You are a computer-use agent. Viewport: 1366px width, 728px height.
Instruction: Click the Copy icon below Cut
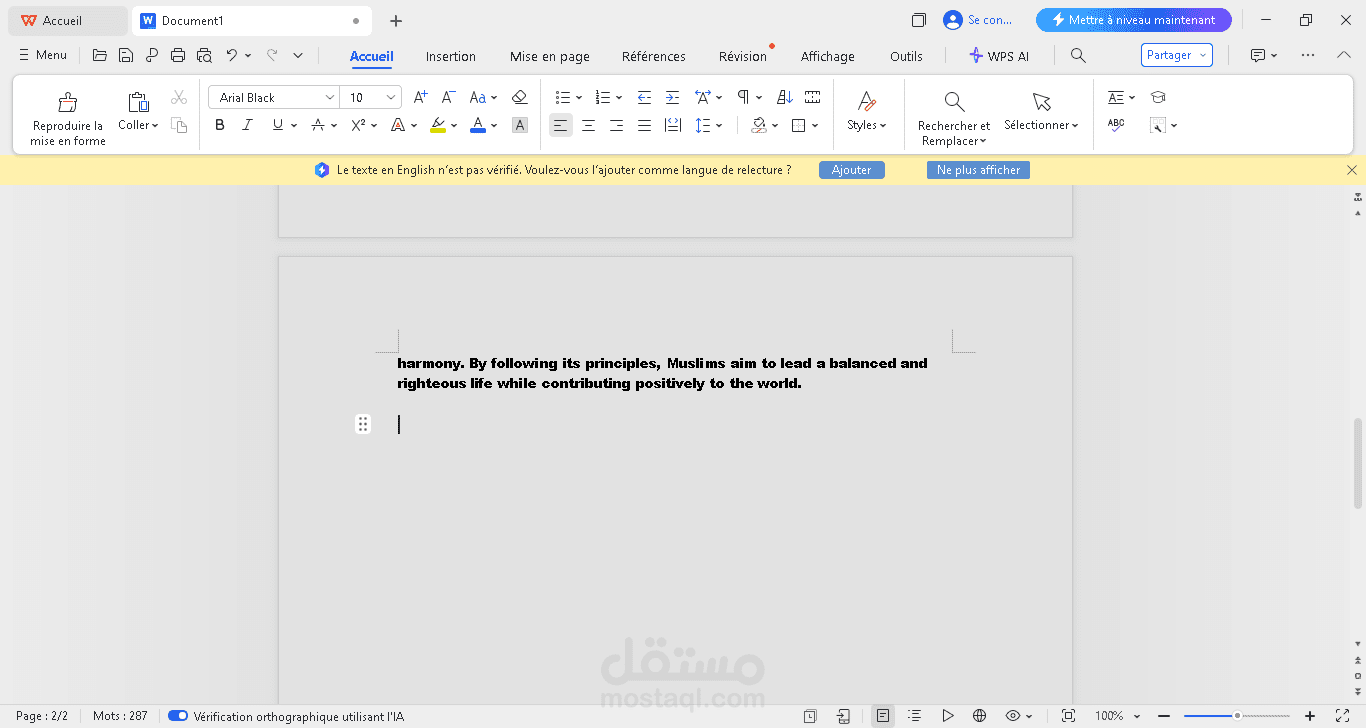[179, 125]
